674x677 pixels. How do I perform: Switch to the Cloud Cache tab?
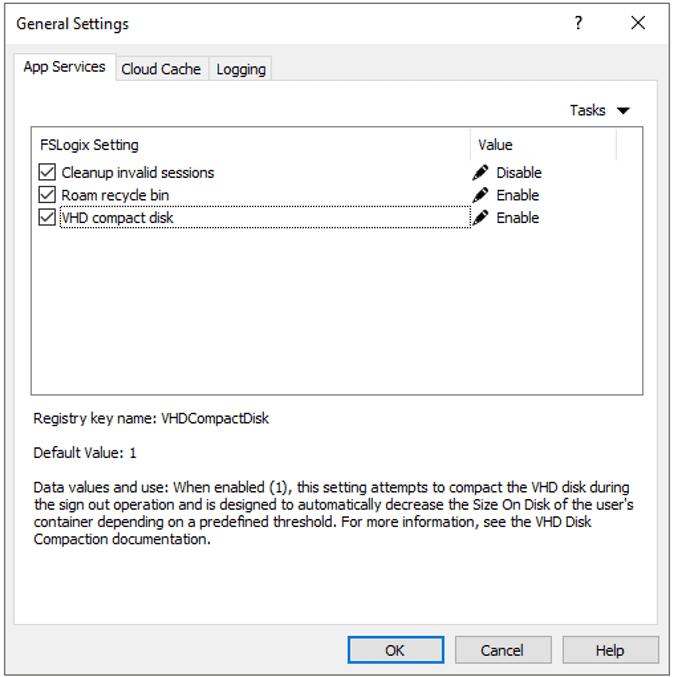(x=161, y=69)
